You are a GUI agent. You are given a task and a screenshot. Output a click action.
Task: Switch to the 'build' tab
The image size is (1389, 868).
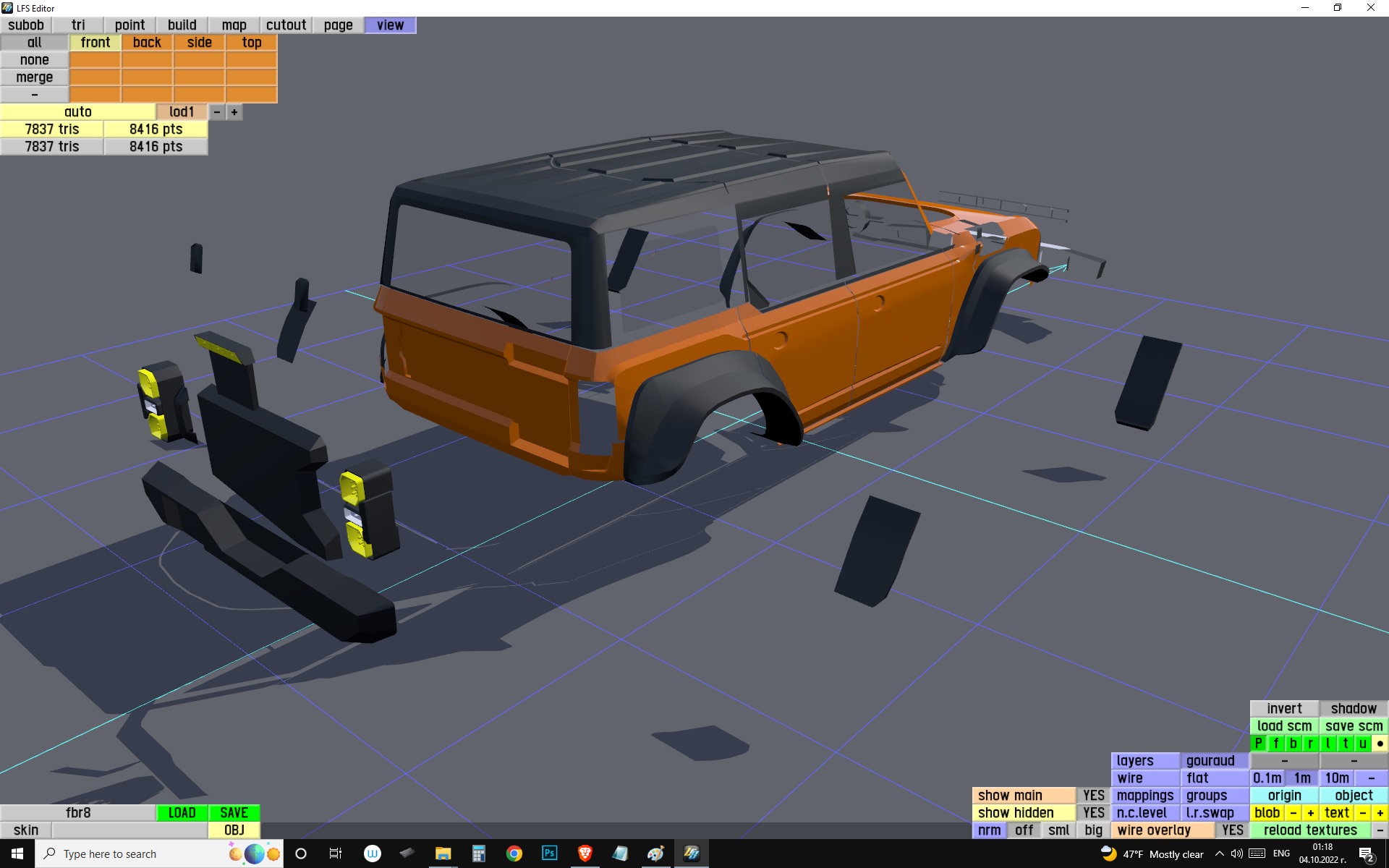(182, 25)
